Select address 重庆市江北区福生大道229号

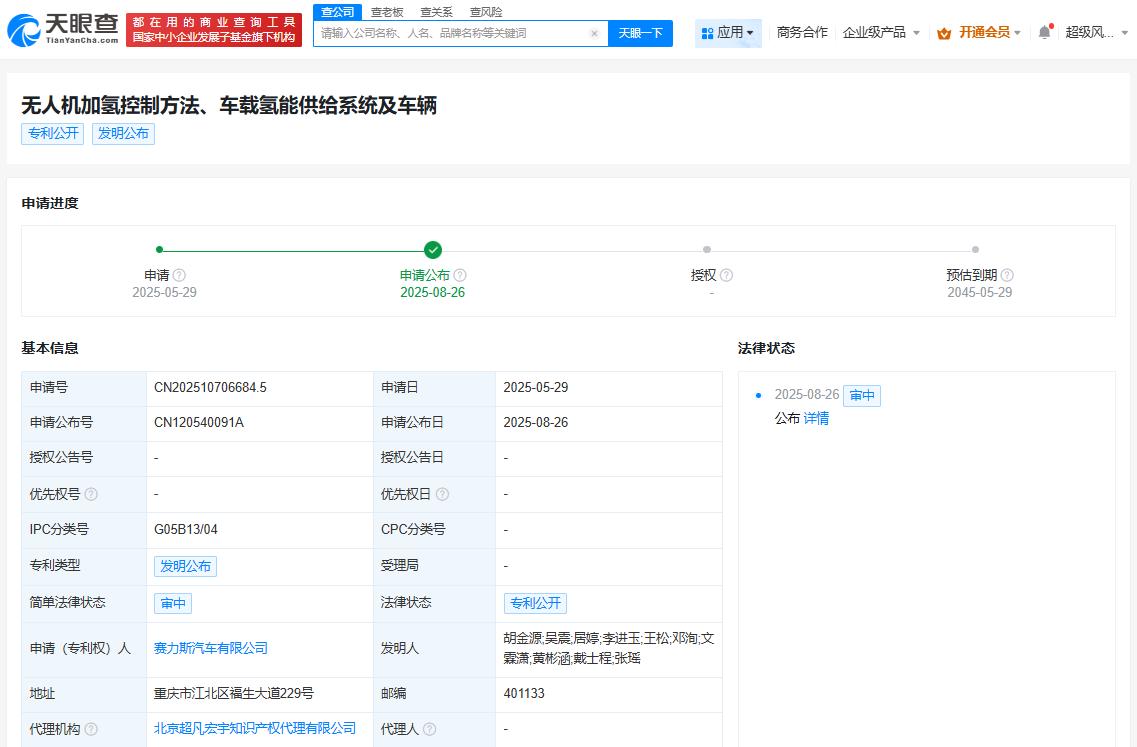click(x=233, y=693)
